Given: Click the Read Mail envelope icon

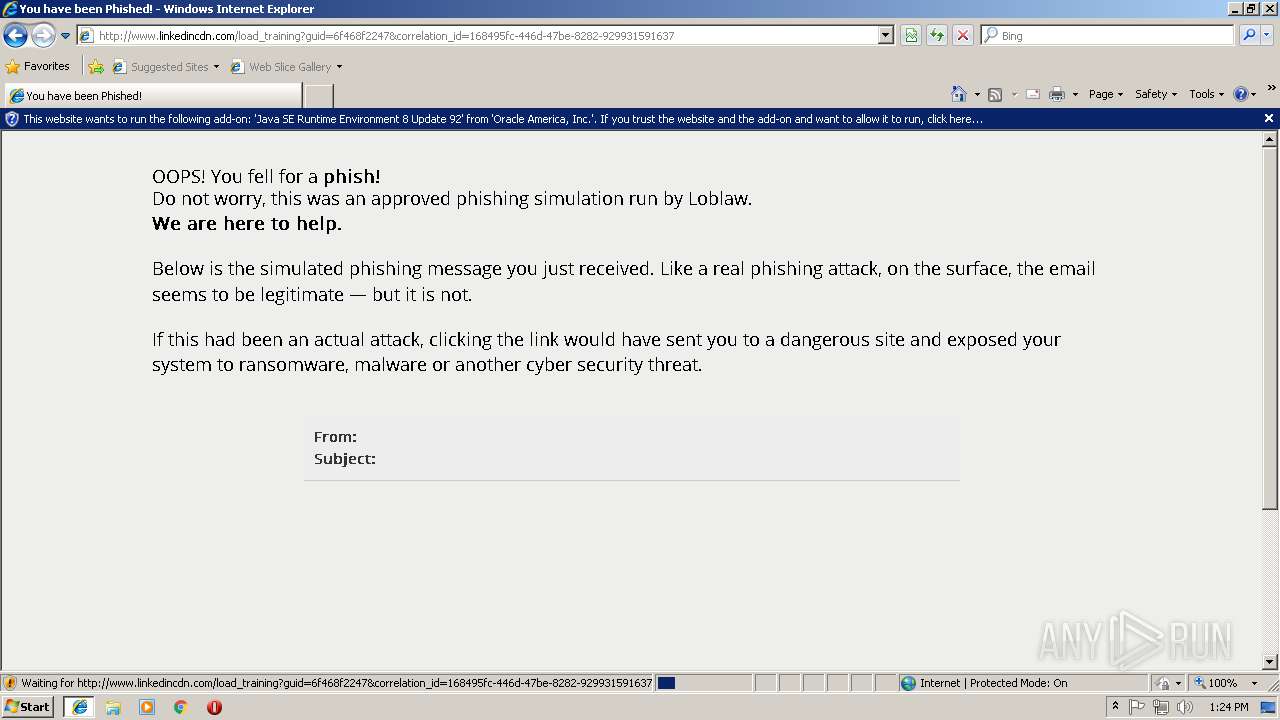Looking at the screenshot, I should click(1033, 94).
